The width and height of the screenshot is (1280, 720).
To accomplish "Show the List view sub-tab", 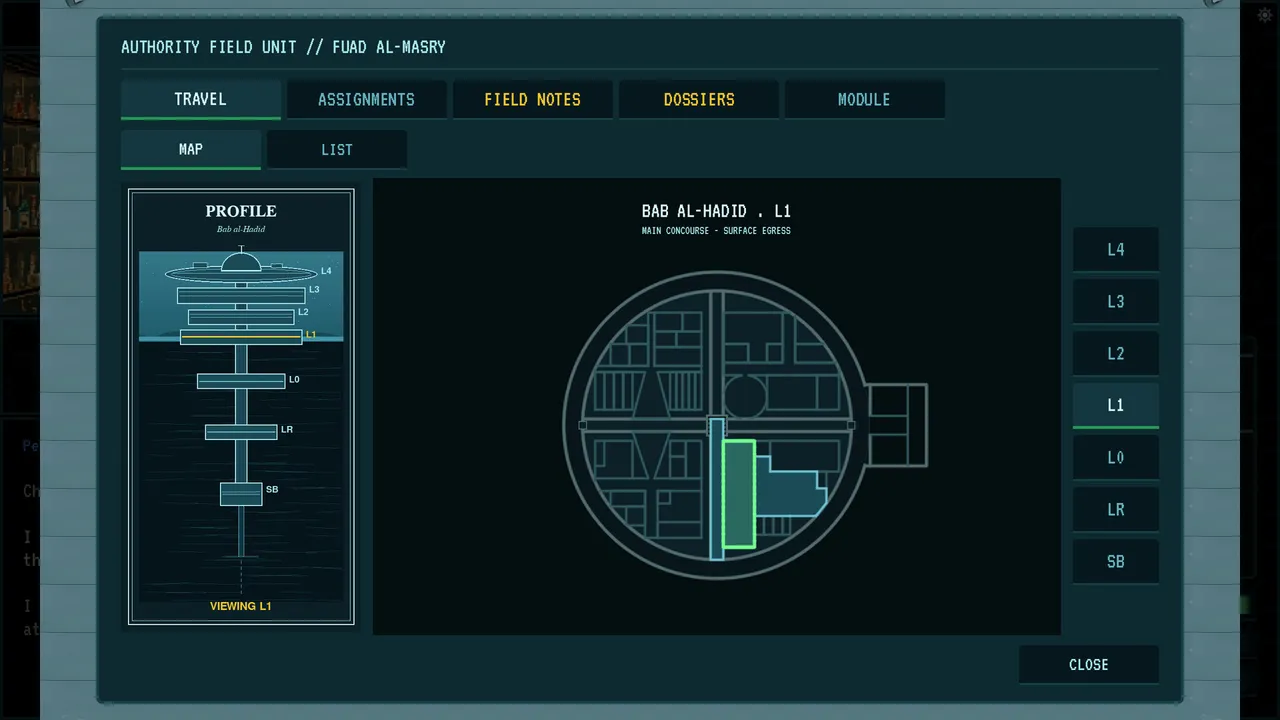I will point(336,149).
